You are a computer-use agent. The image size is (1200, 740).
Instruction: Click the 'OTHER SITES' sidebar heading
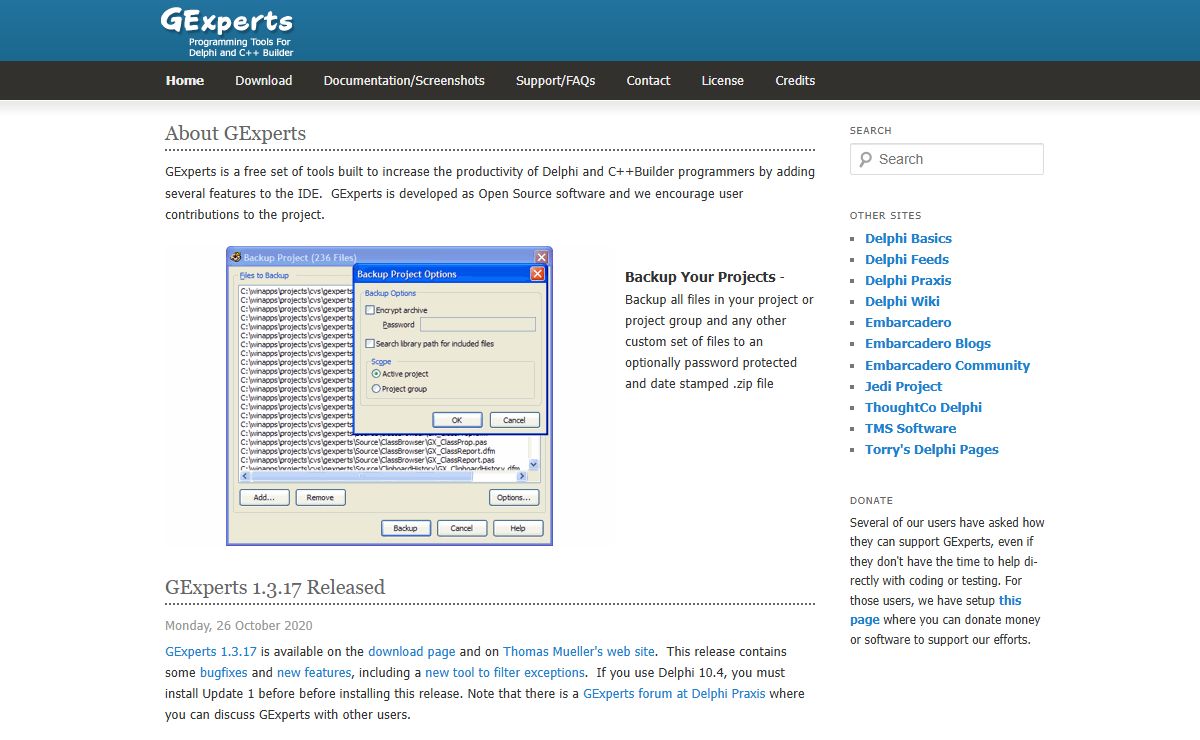[886, 216]
